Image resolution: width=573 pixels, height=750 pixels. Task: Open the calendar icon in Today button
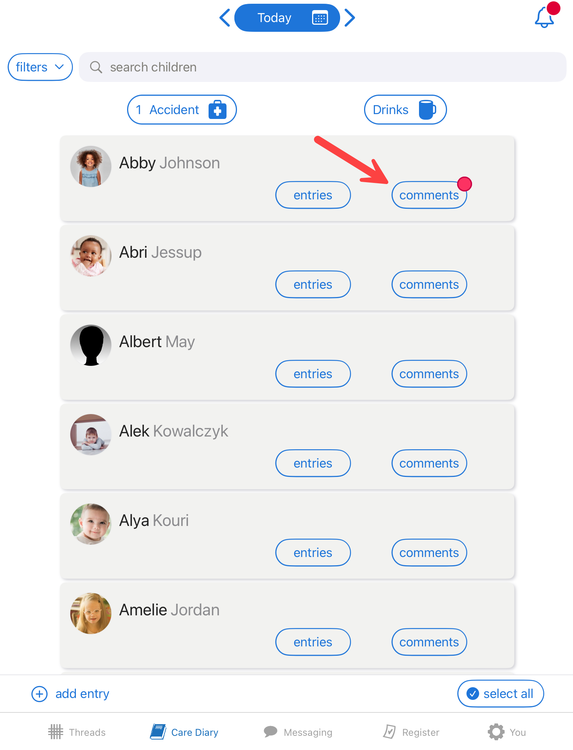click(x=320, y=18)
